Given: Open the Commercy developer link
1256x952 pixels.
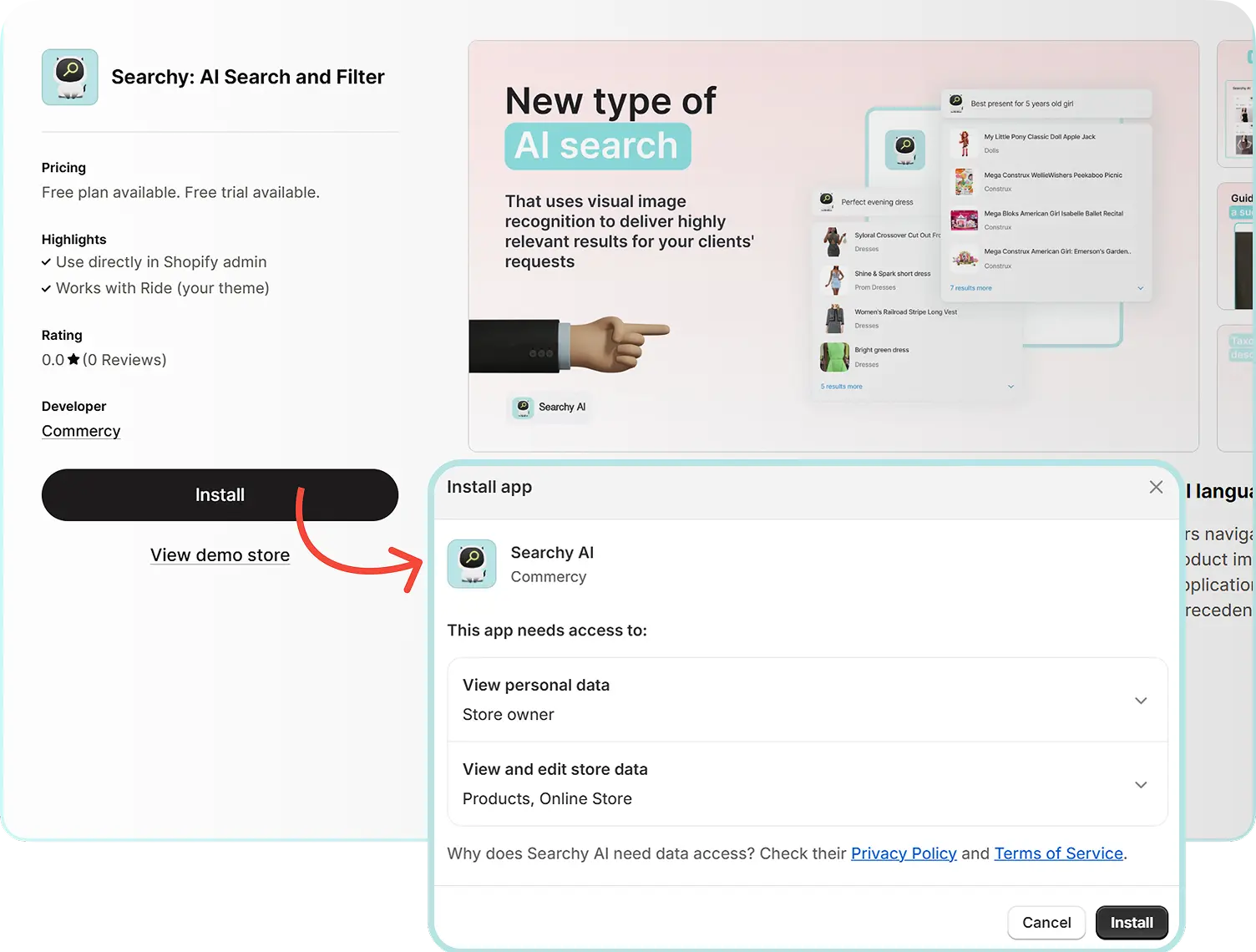Looking at the screenshot, I should [x=80, y=431].
